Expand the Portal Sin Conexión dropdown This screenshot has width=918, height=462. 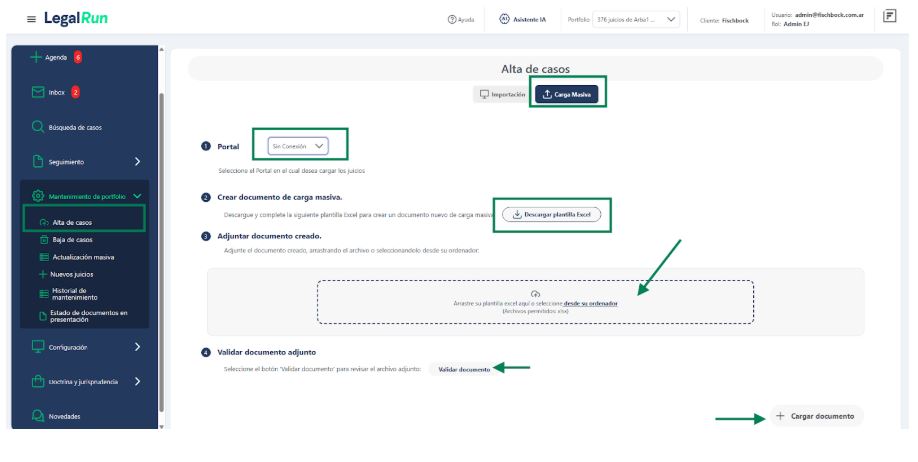299,146
